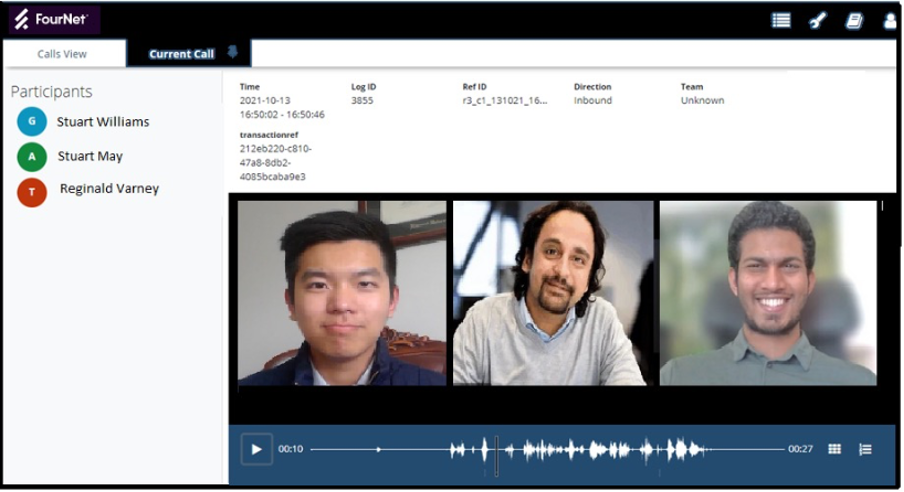Click the blue G avatar circle
The image size is (904, 492).
click(x=32, y=122)
